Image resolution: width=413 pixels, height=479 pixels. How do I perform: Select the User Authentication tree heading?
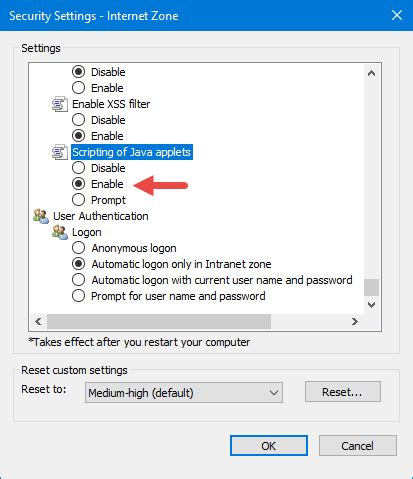[101, 216]
